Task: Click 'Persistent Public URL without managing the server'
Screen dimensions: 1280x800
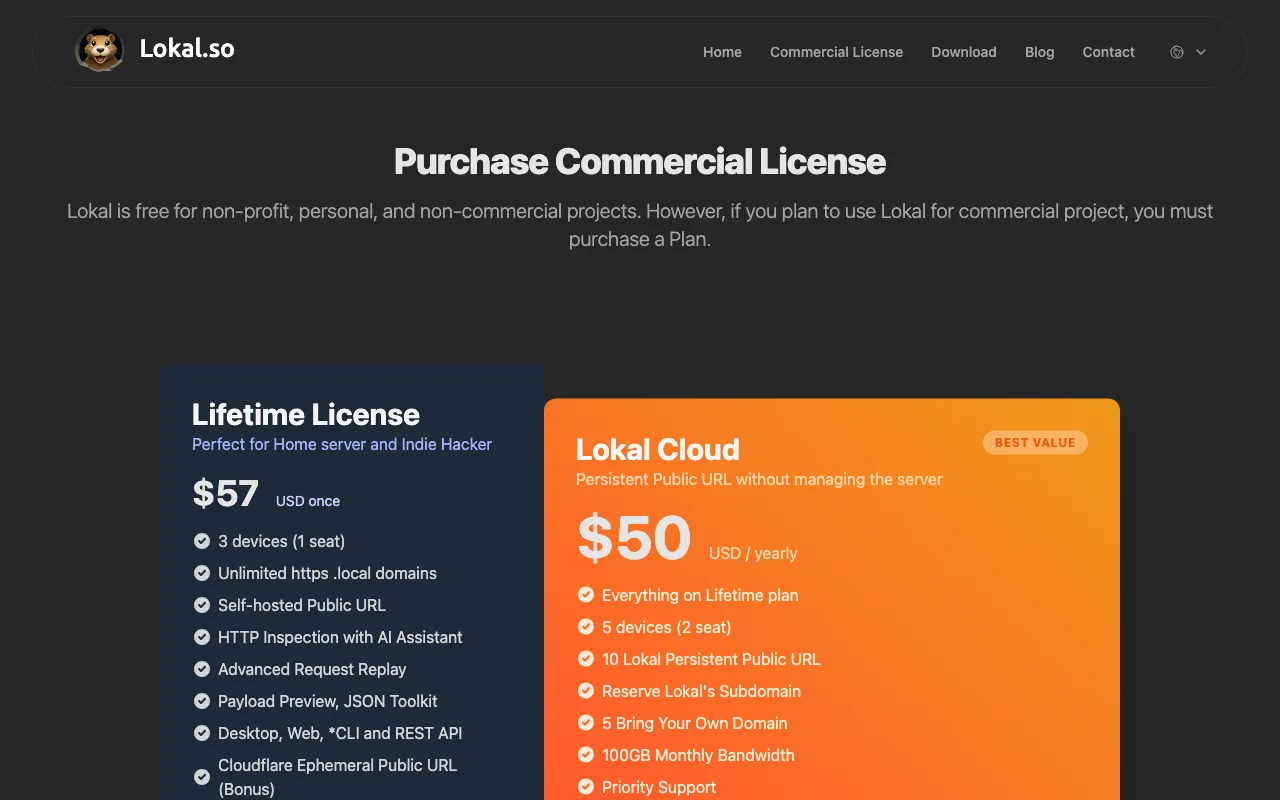Action: coord(759,479)
